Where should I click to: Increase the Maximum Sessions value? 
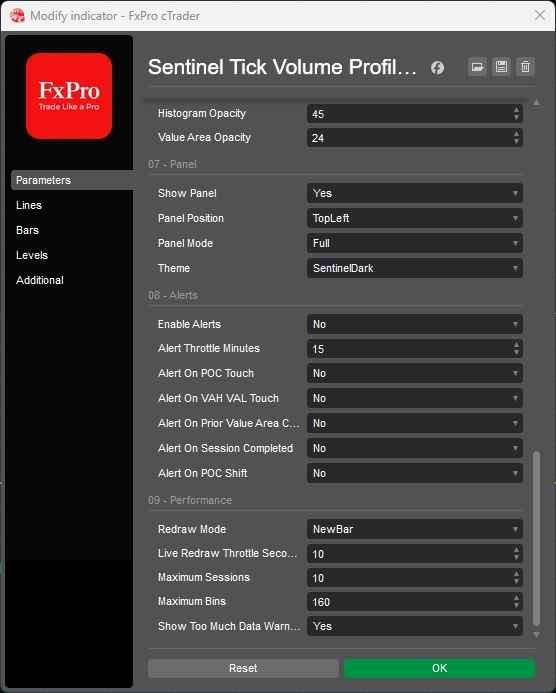[516, 574]
